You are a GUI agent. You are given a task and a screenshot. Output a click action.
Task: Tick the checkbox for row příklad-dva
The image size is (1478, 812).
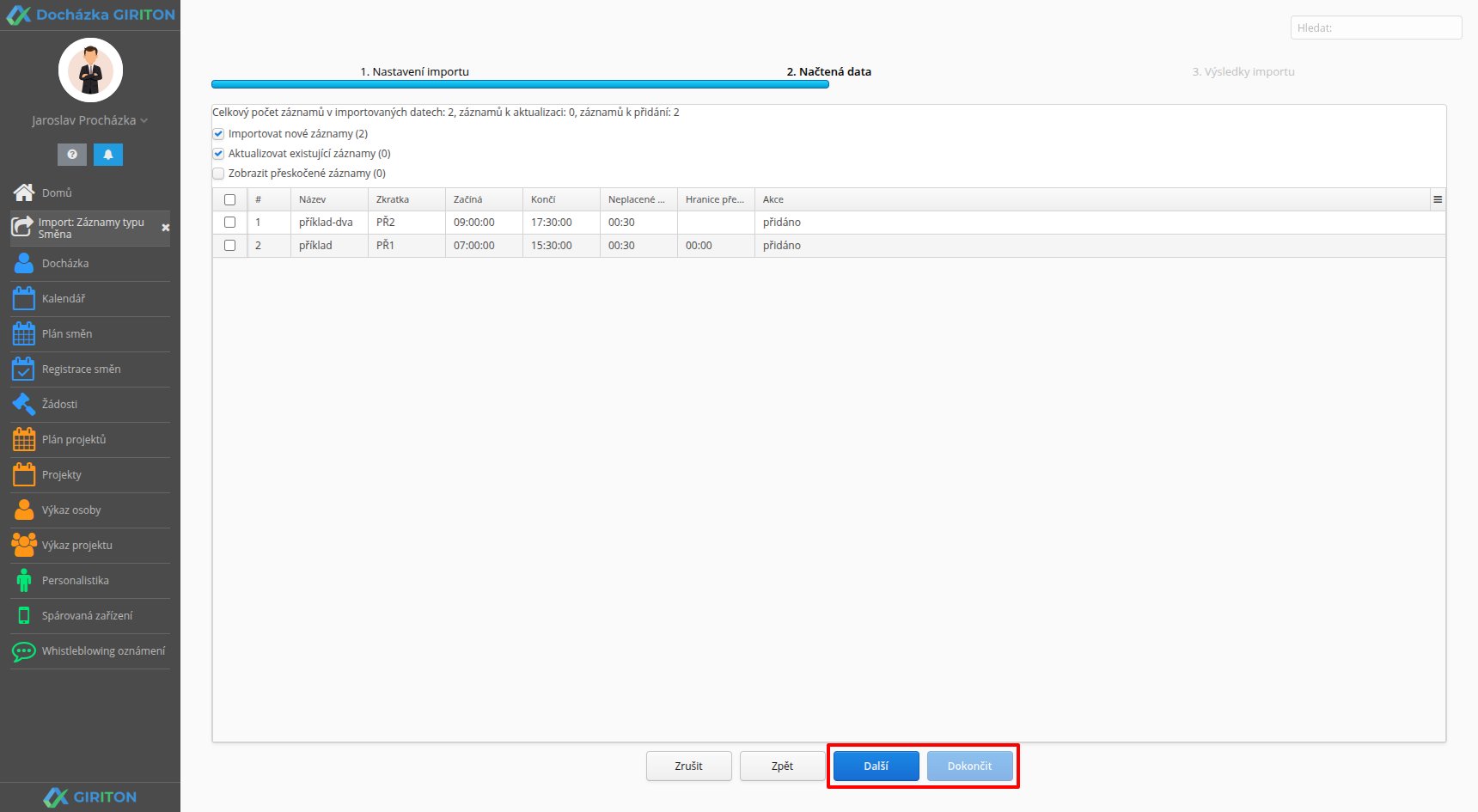[229, 222]
